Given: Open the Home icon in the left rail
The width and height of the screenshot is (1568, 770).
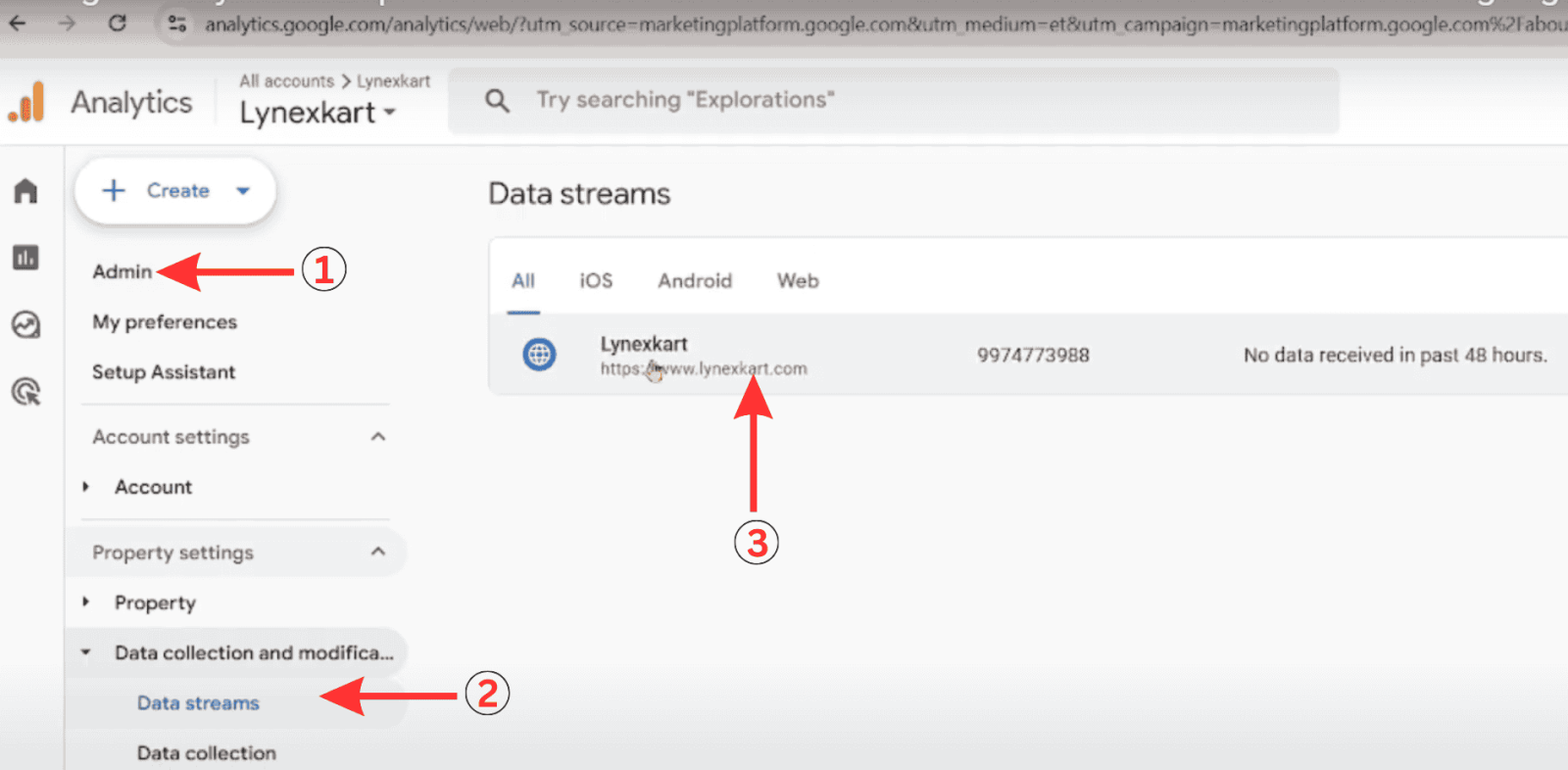Looking at the screenshot, I should click(26, 190).
